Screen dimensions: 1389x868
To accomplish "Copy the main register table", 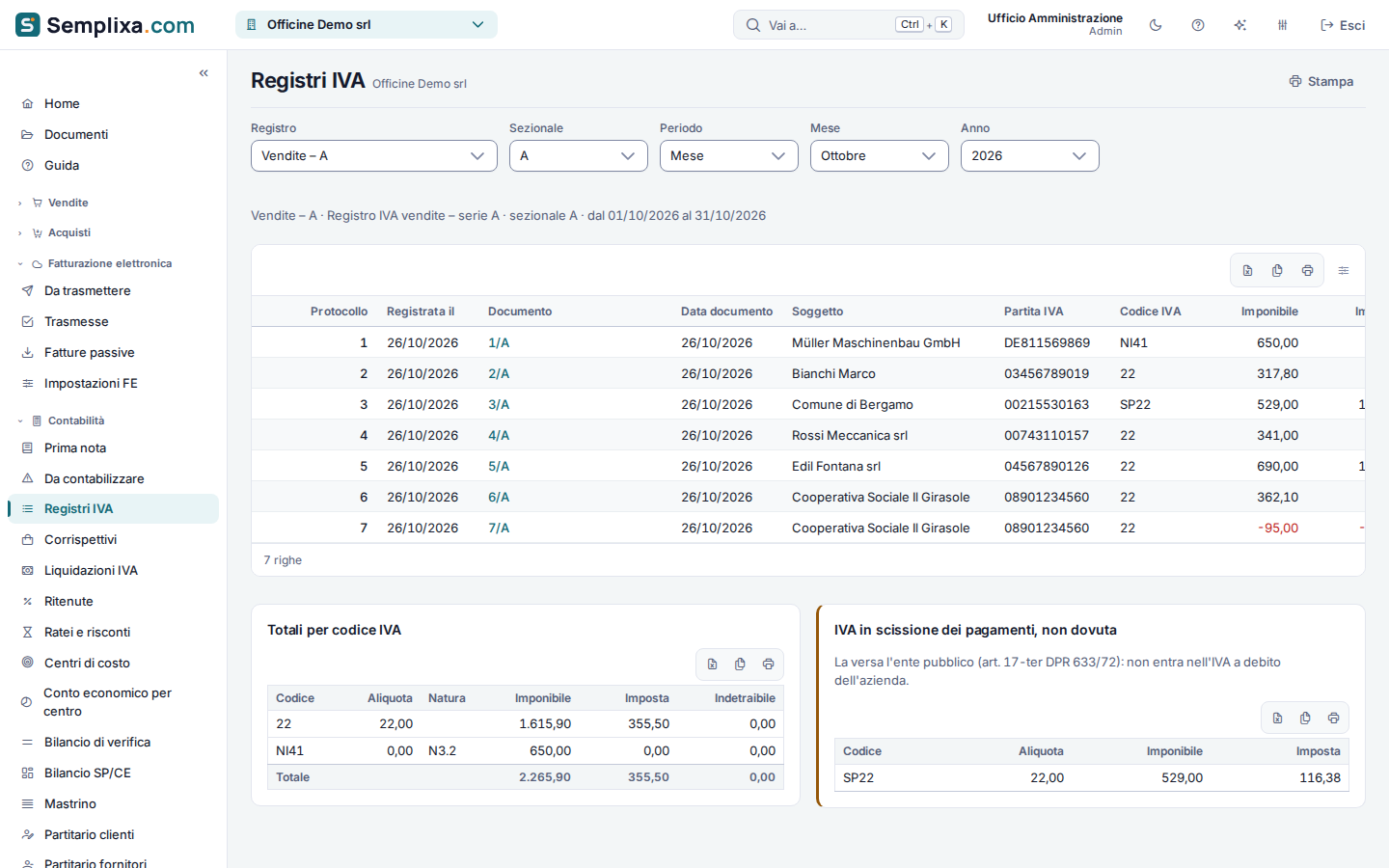I will click(1277, 271).
